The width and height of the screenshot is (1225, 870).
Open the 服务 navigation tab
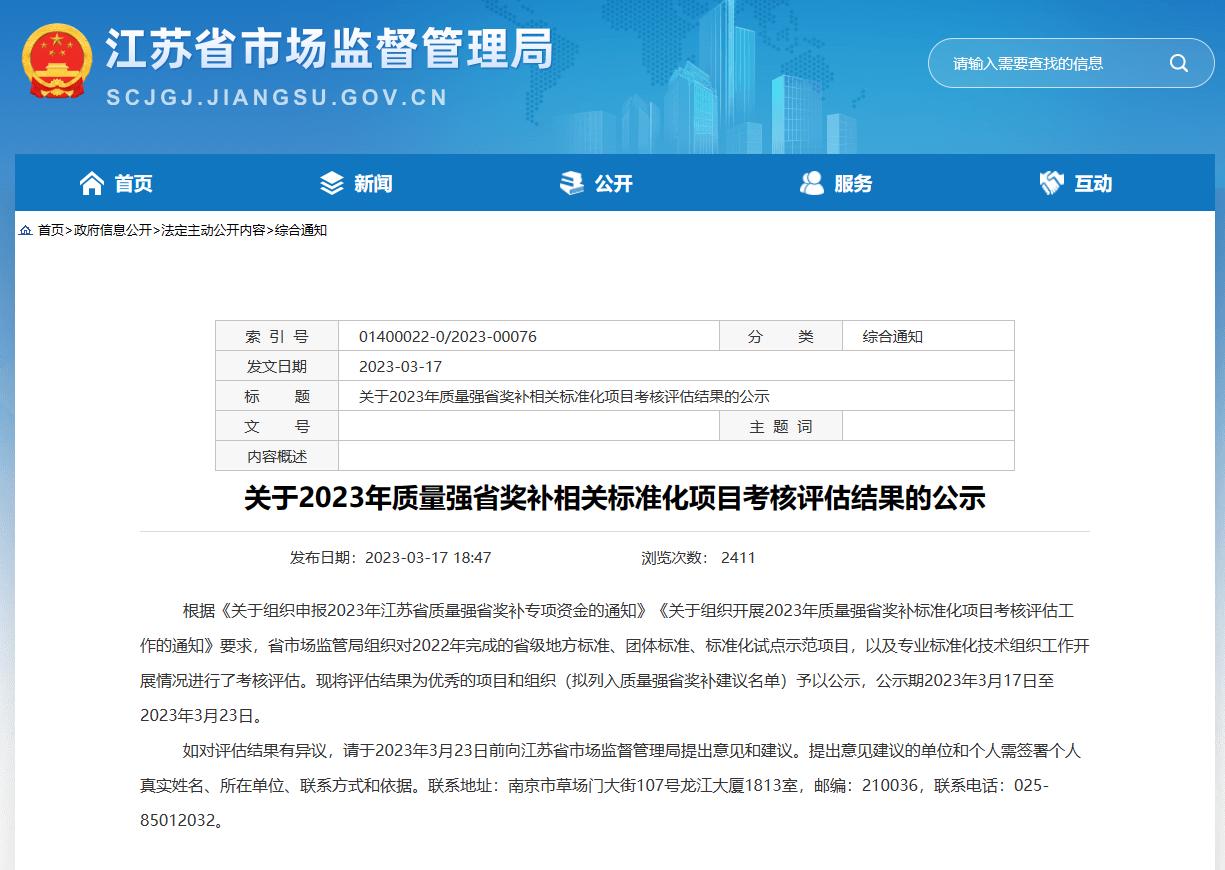tap(836, 183)
